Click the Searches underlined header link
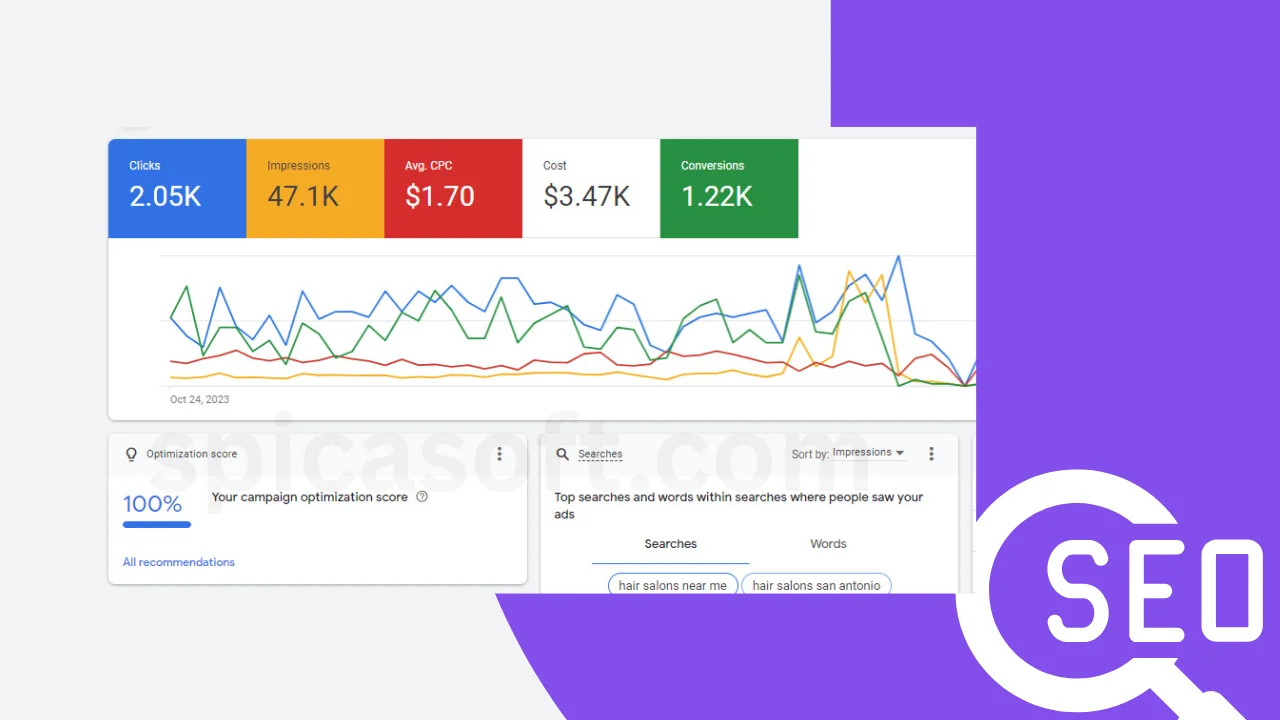The height and width of the screenshot is (720, 1280). (x=602, y=454)
